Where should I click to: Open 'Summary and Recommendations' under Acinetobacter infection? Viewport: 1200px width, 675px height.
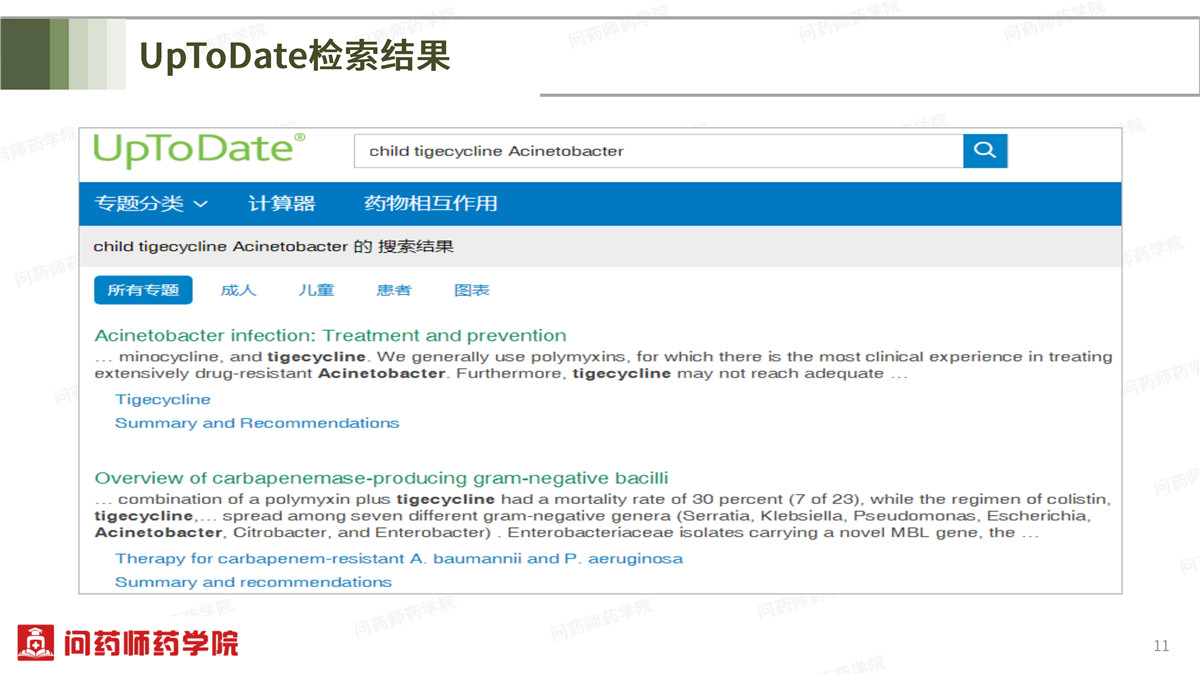point(257,423)
